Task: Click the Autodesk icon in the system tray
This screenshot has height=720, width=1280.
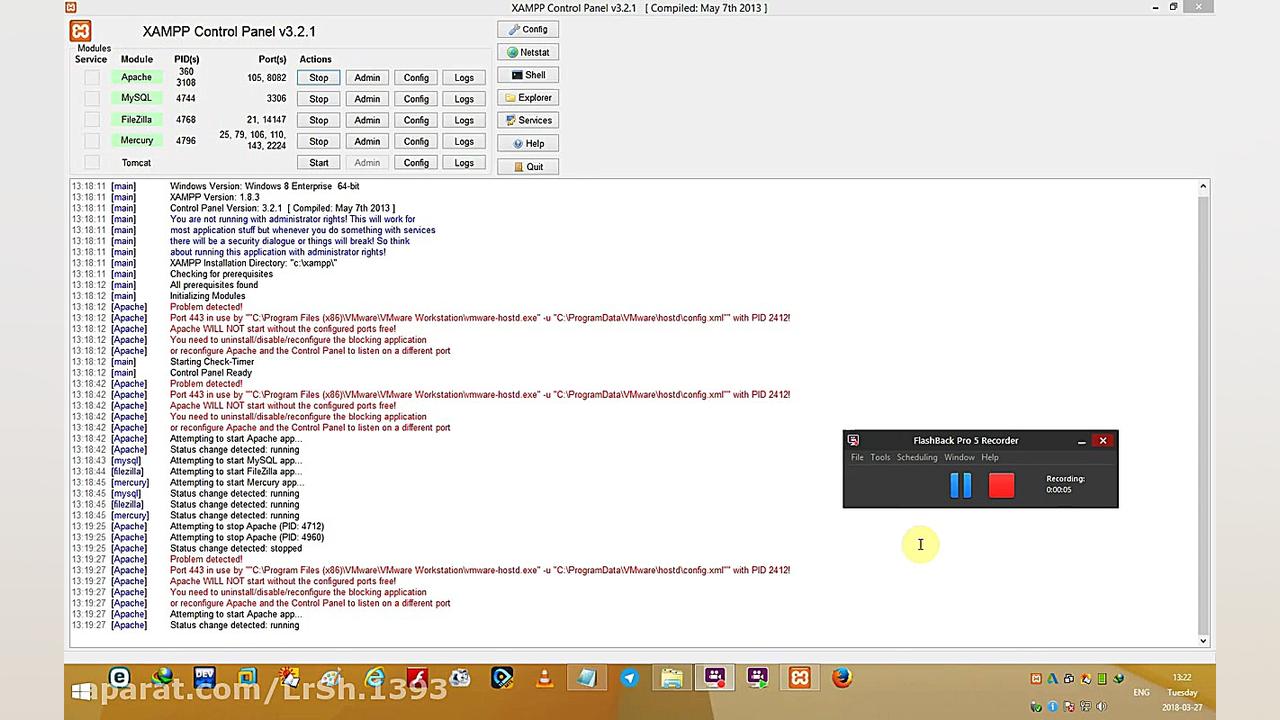Action: (1053, 679)
